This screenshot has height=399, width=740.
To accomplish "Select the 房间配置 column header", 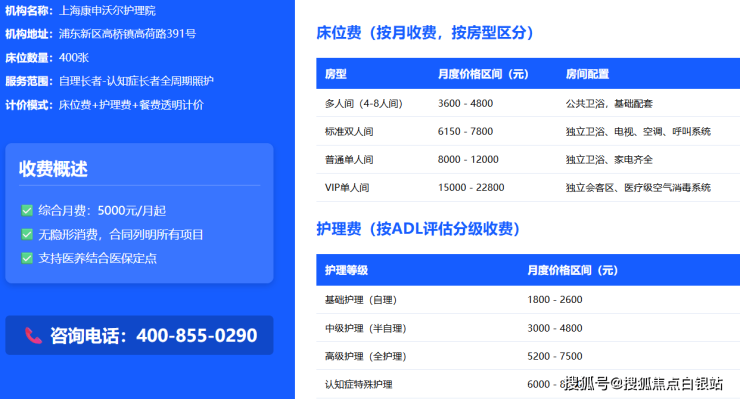I will pos(587,74).
